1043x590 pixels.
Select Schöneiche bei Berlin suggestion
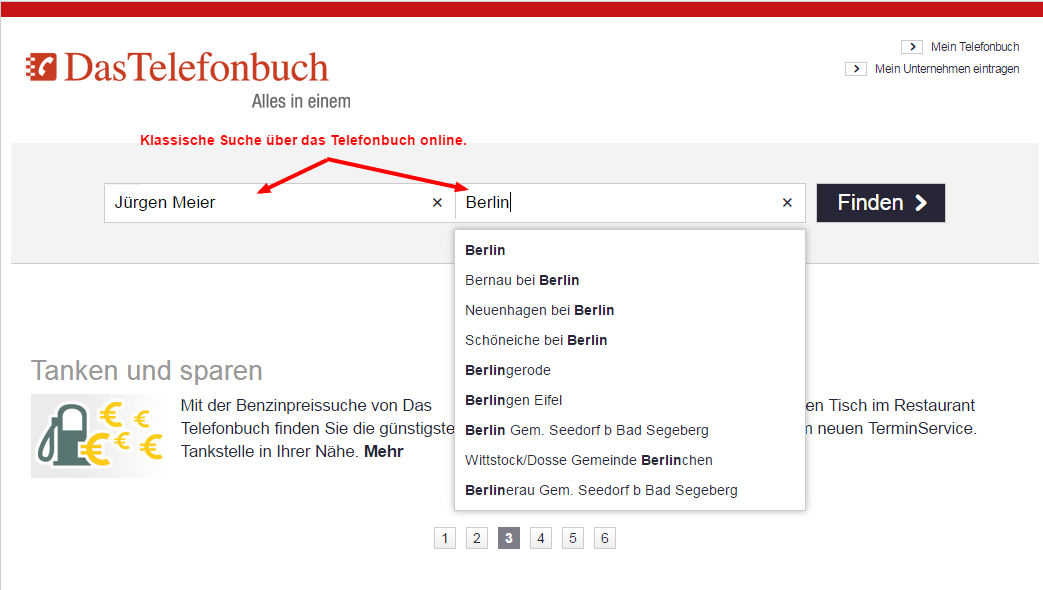coord(536,340)
